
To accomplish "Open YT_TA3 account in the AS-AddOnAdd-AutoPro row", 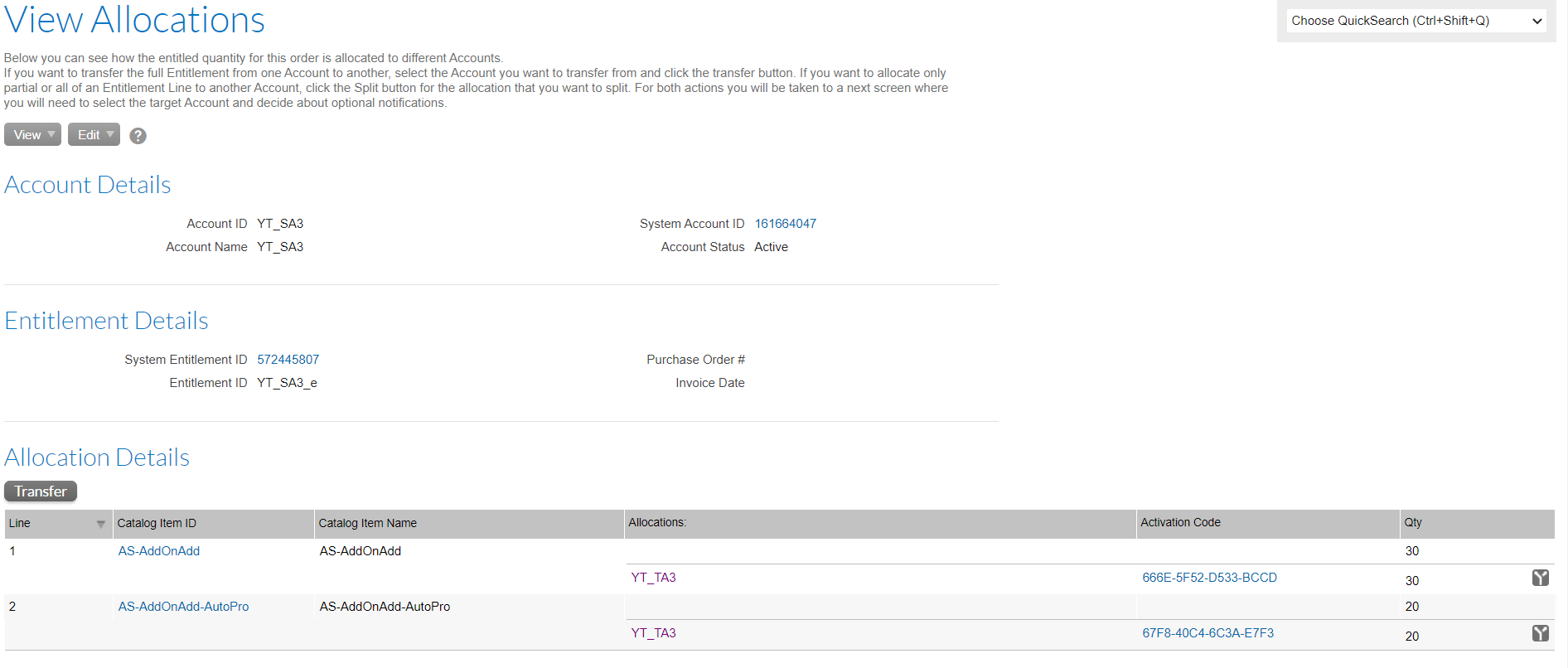I will (x=653, y=633).
